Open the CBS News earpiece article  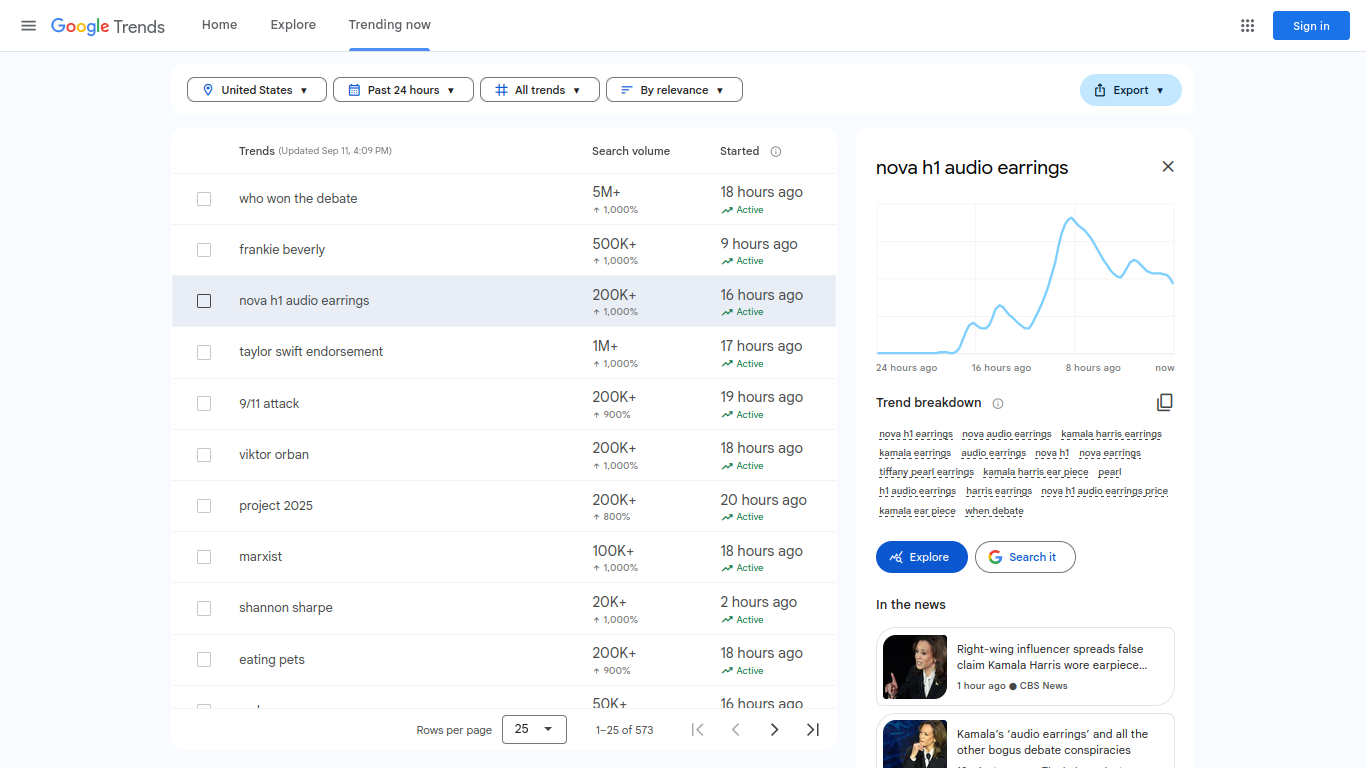[1025, 666]
